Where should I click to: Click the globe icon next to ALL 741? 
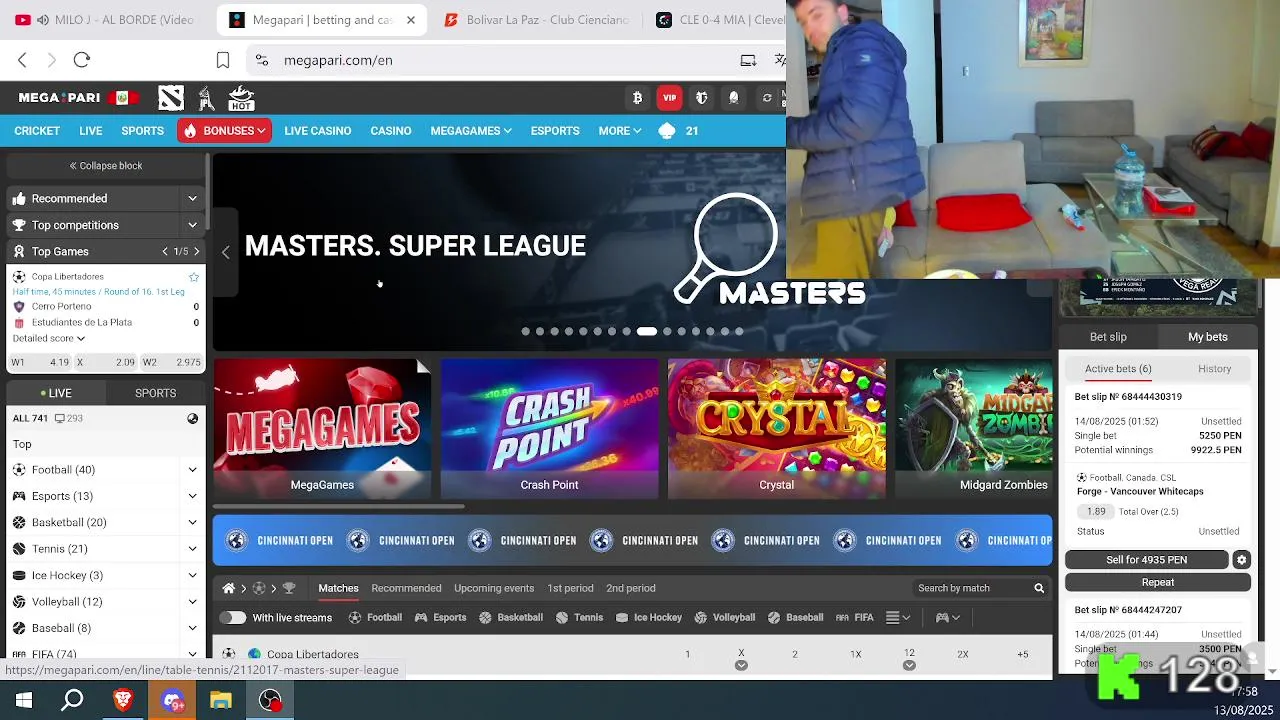coord(193,419)
